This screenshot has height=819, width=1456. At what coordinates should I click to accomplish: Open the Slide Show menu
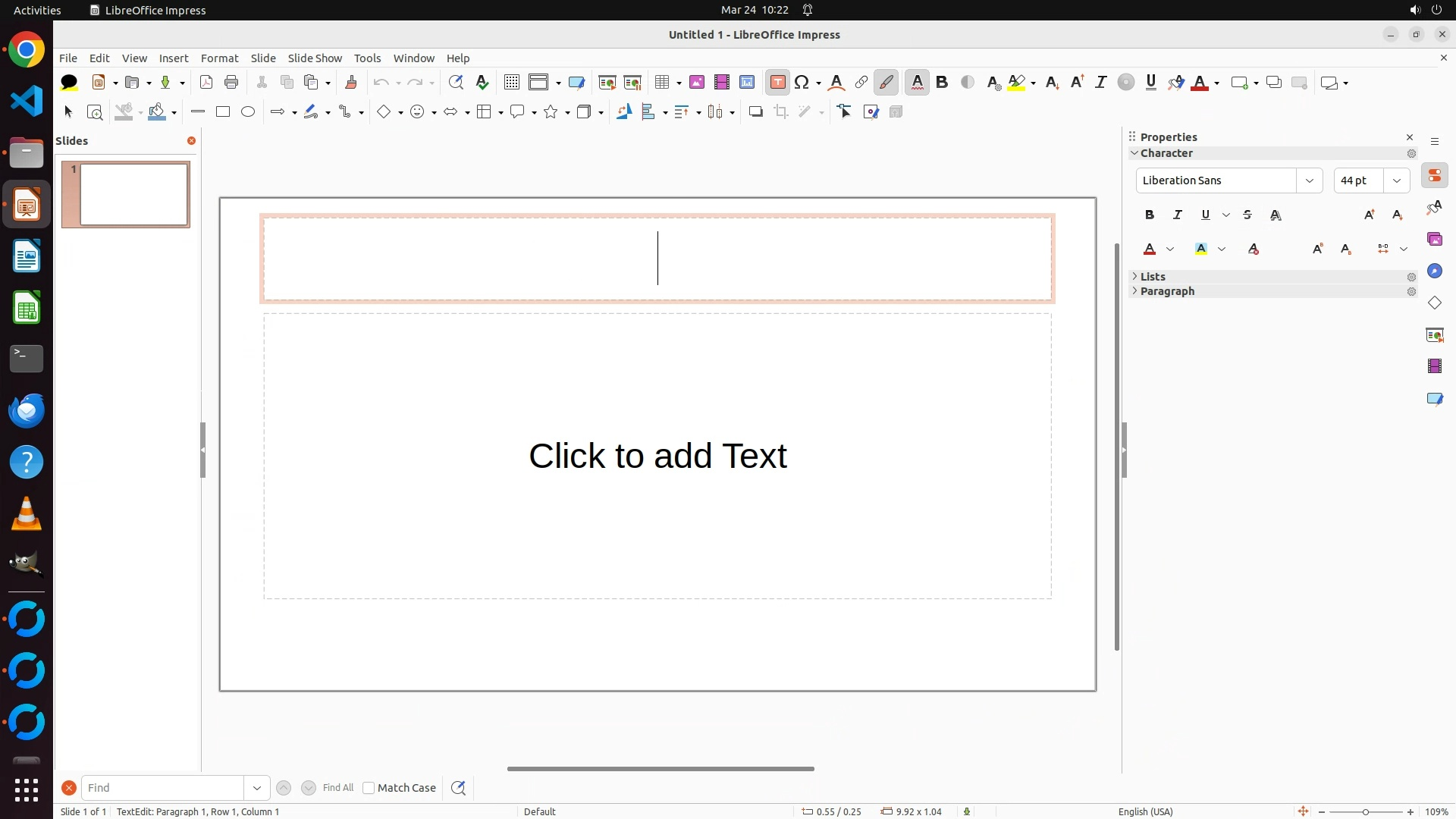[x=315, y=58]
